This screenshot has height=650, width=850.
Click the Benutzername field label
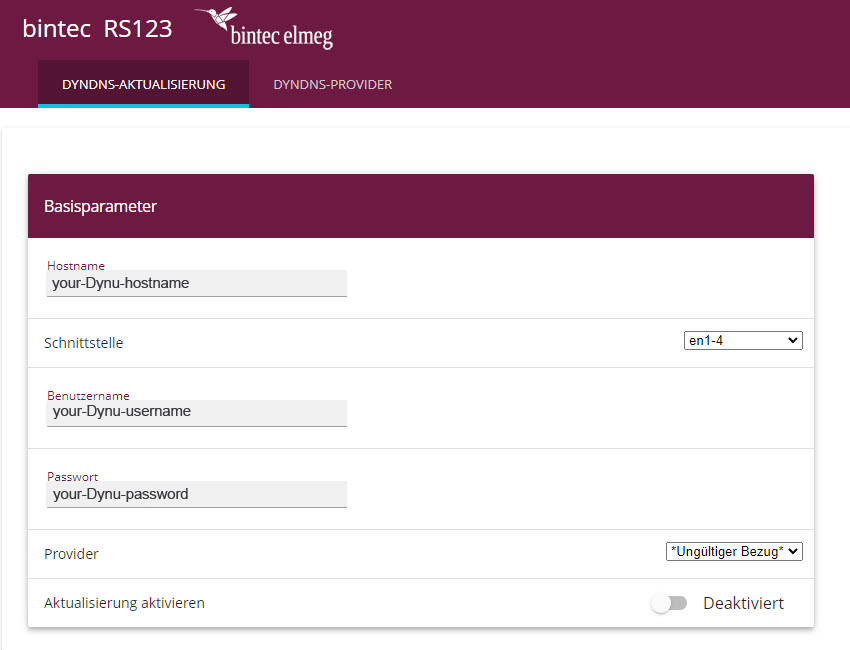pos(88,396)
